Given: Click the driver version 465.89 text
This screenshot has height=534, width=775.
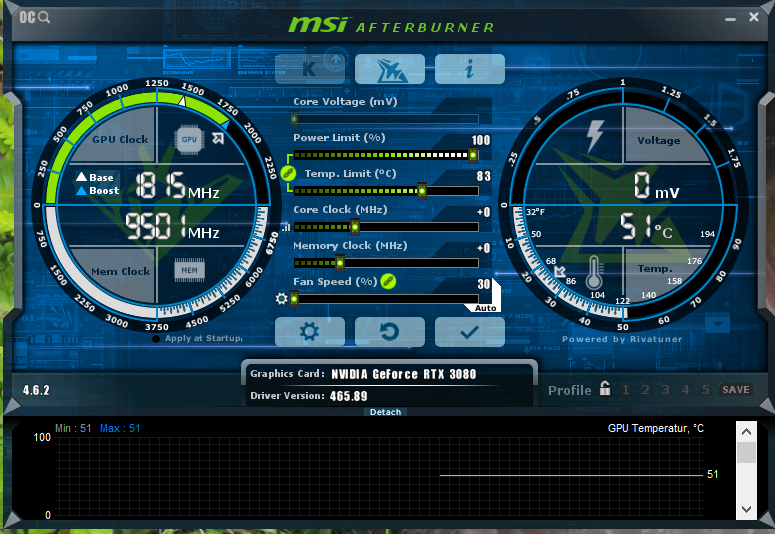Looking at the screenshot, I should pos(348,397).
